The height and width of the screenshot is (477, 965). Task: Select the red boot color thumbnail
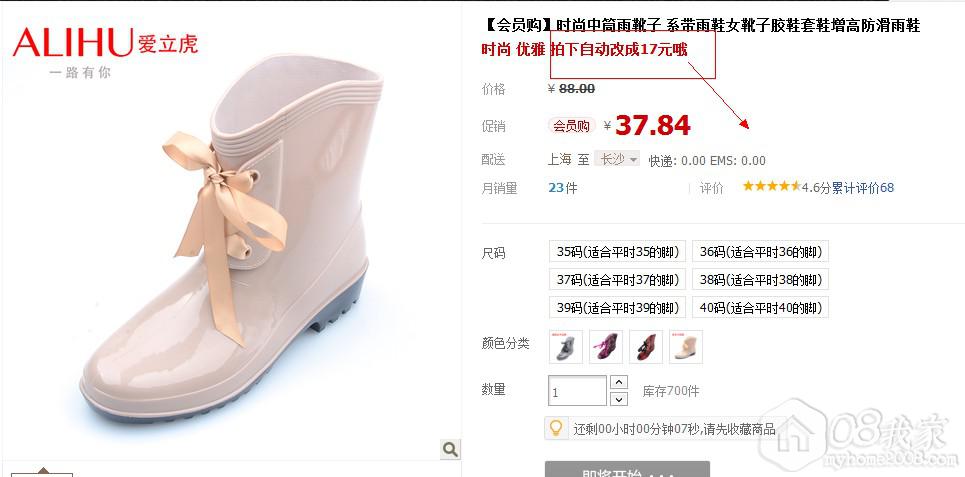(x=646, y=347)
